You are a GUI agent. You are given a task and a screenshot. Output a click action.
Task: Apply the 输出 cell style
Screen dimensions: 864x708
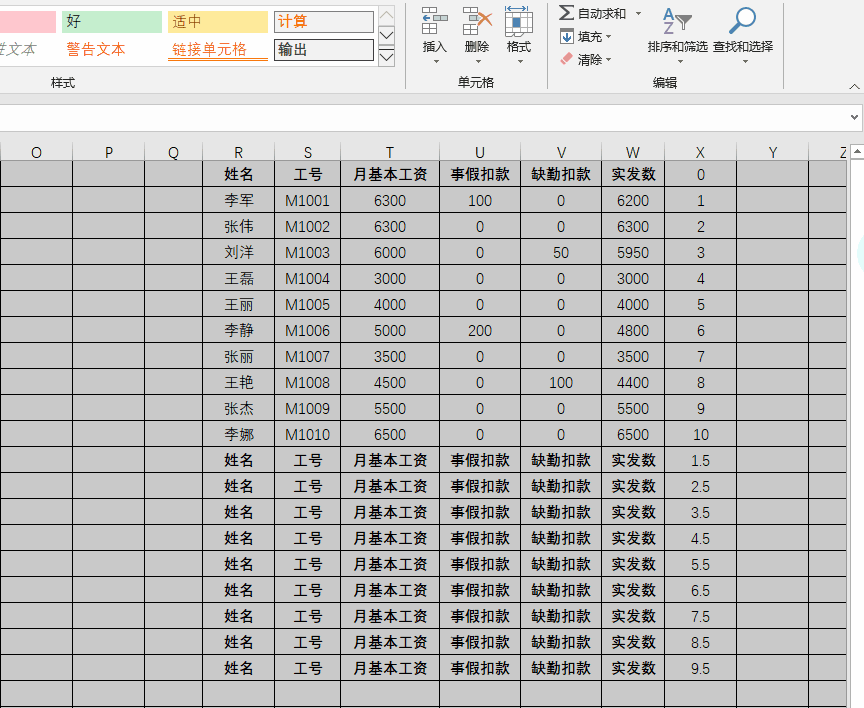click(323, 50)
